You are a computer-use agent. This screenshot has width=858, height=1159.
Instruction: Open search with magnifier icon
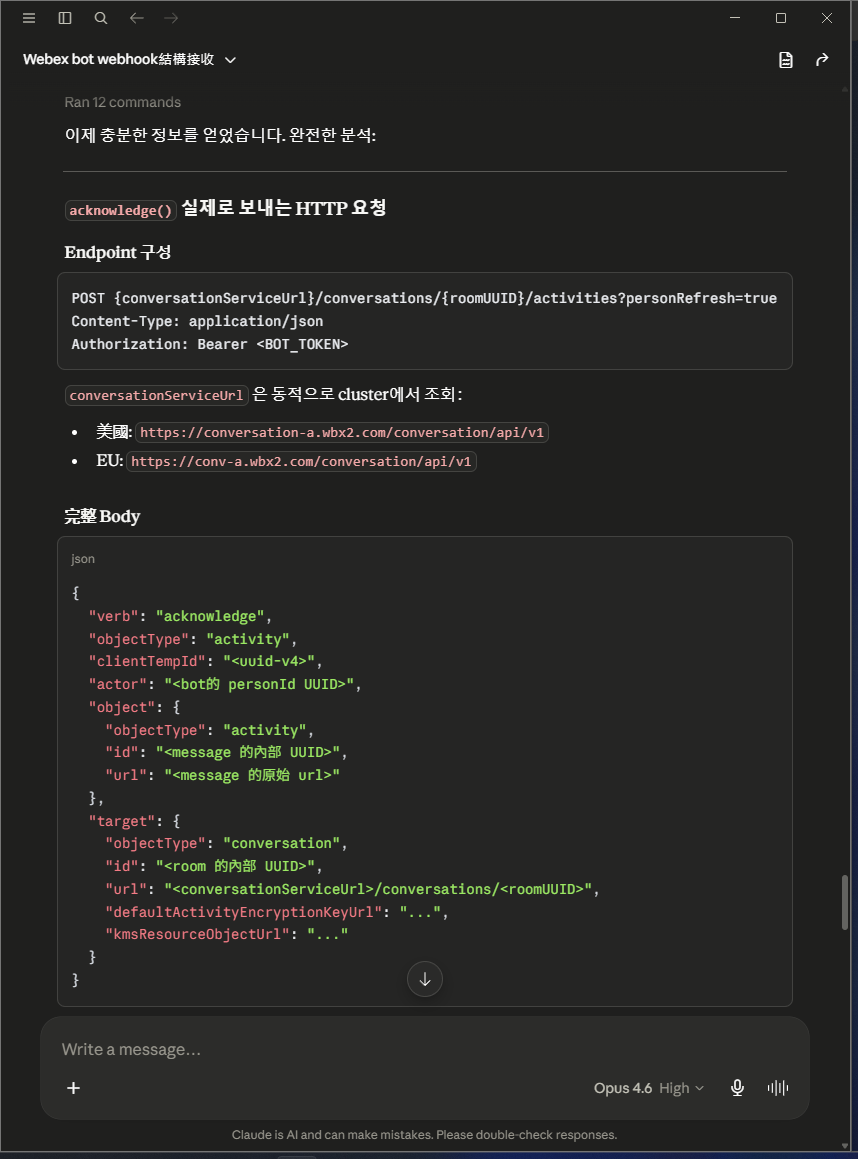click(101, 18)
